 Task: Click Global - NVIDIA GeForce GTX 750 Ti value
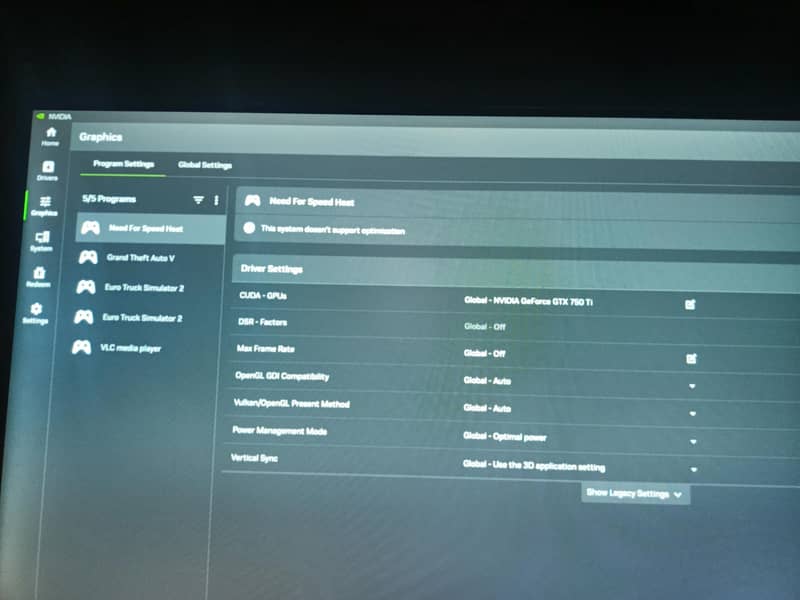tap(529, 301)
